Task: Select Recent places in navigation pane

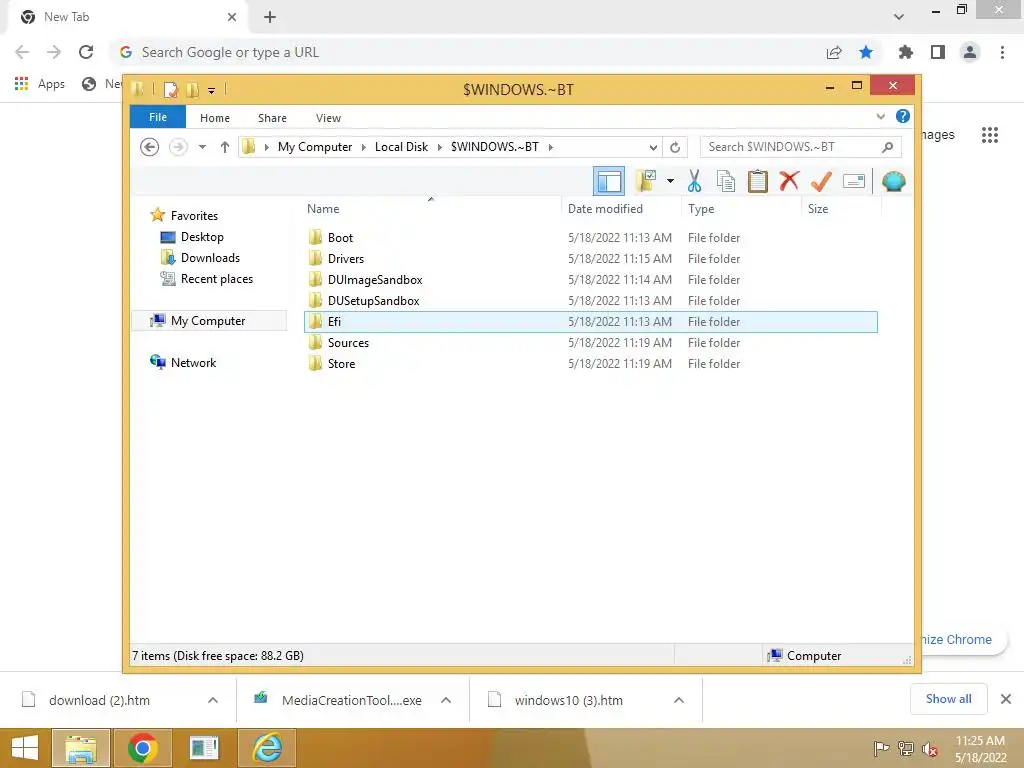Action: click(217, 279)
